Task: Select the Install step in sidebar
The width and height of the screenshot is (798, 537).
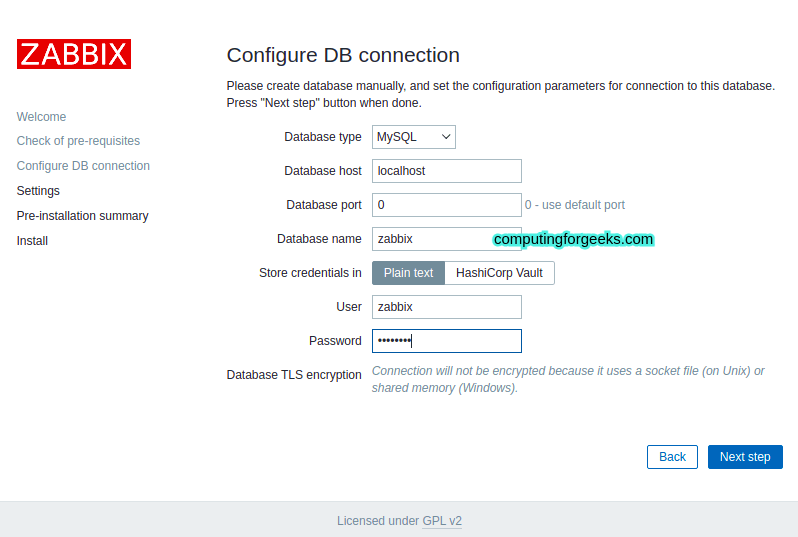Action: click(x=32, y=241)
